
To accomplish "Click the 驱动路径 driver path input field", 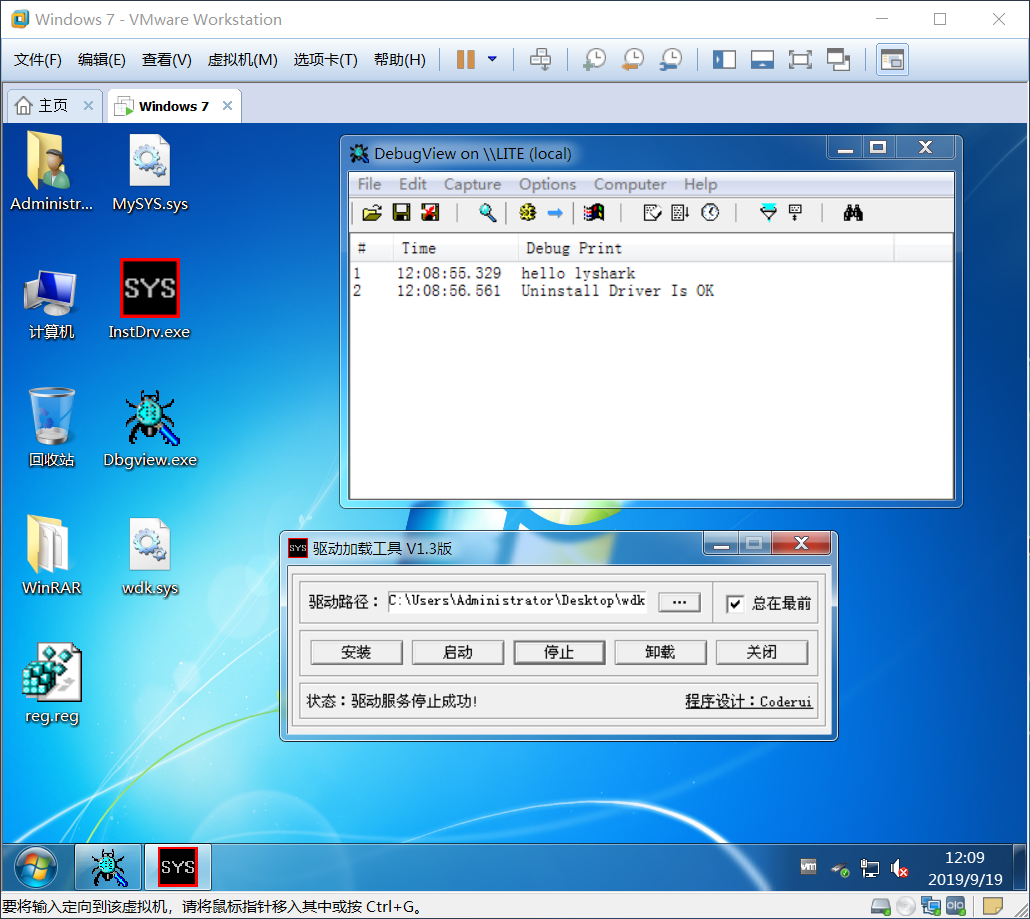I will click(x=517, y=601).
